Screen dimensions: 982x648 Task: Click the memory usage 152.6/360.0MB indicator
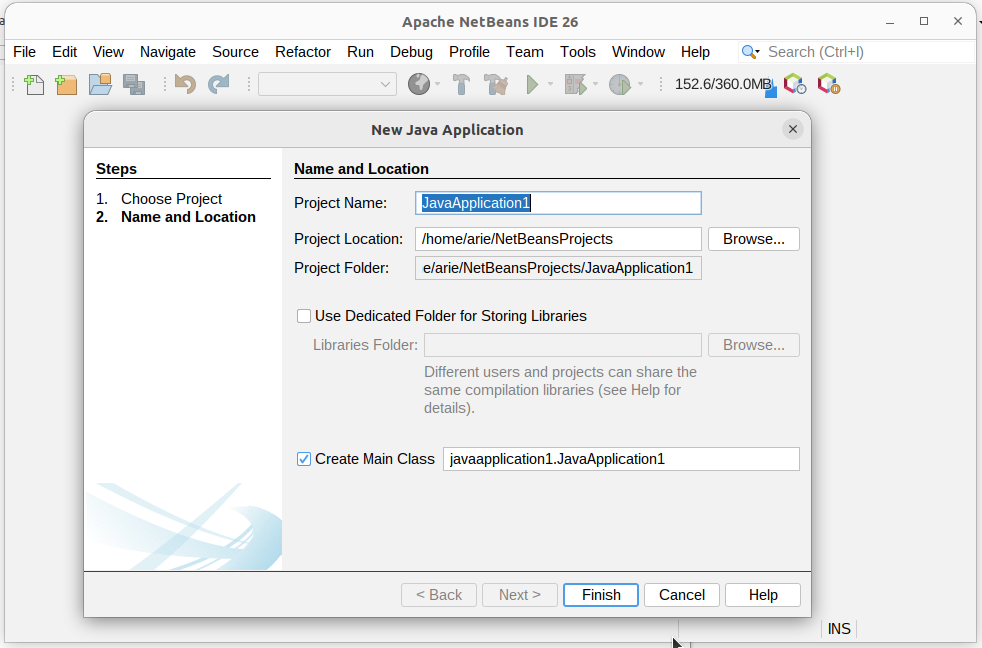[x=724, y=84]
